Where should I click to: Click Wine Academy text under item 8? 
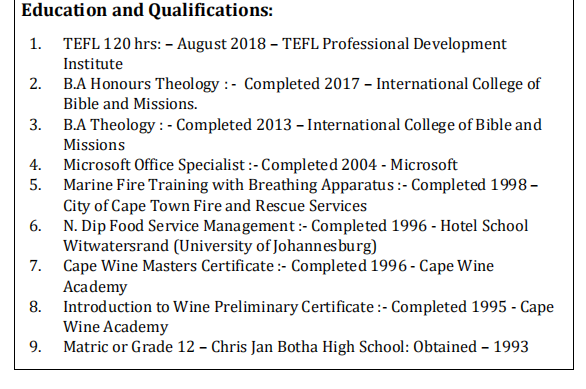click(x=116, y=327)
